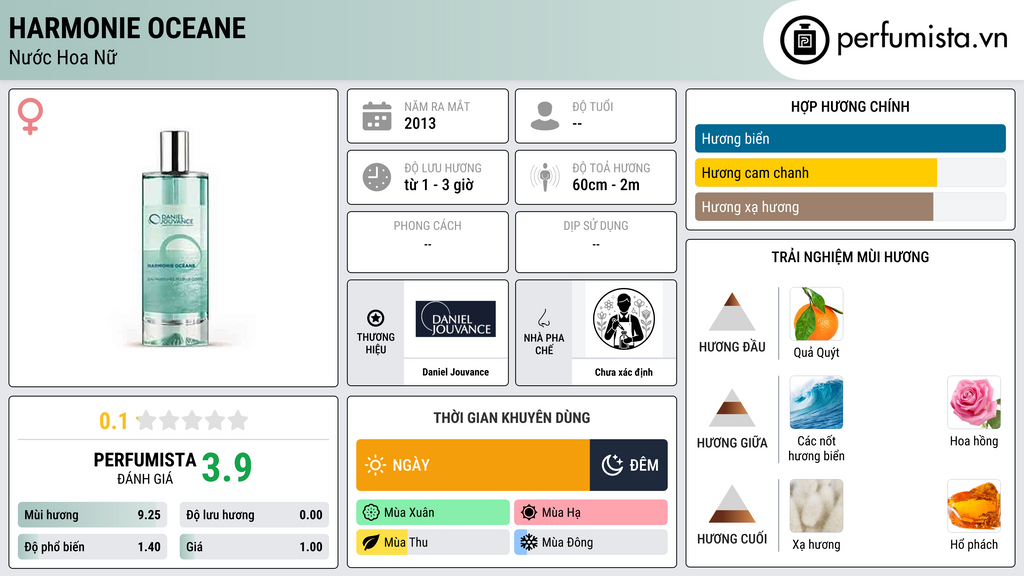Click the sun icon next to Mùa Hạ
Image resolution: width=1024 pixels, height=576 pixels.
click(x=529, y=513)
